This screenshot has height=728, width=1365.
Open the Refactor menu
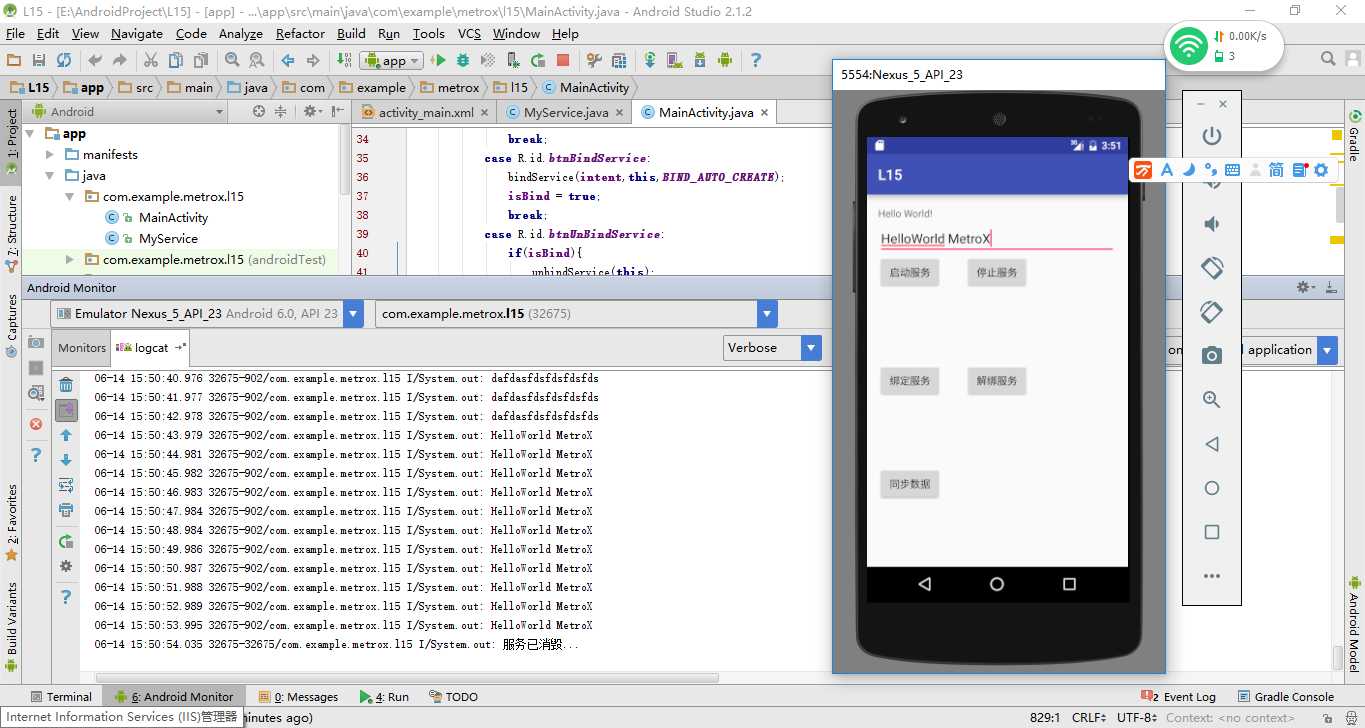coord(300,33)
